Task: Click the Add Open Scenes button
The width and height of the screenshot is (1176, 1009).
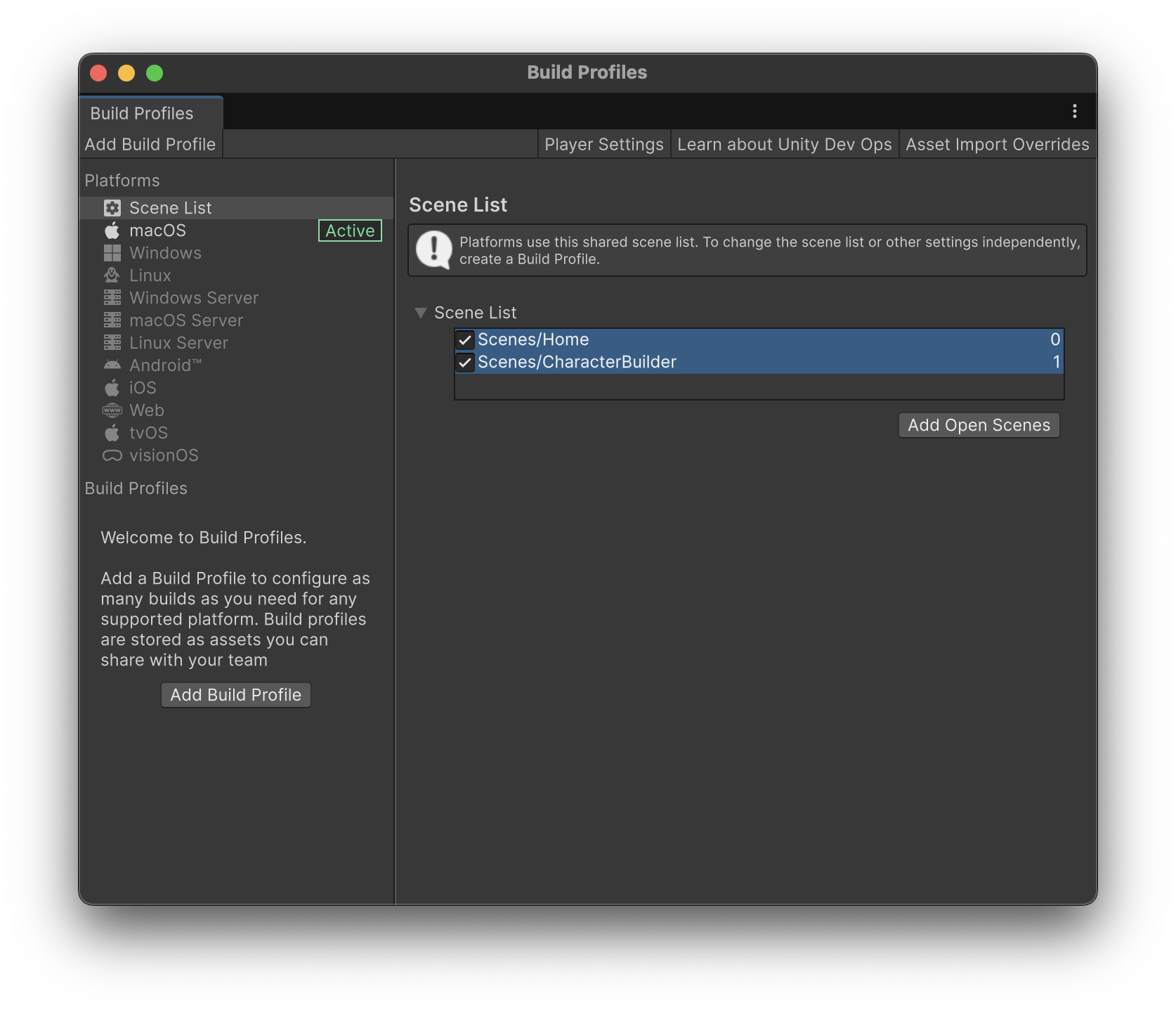Action: 979,425
